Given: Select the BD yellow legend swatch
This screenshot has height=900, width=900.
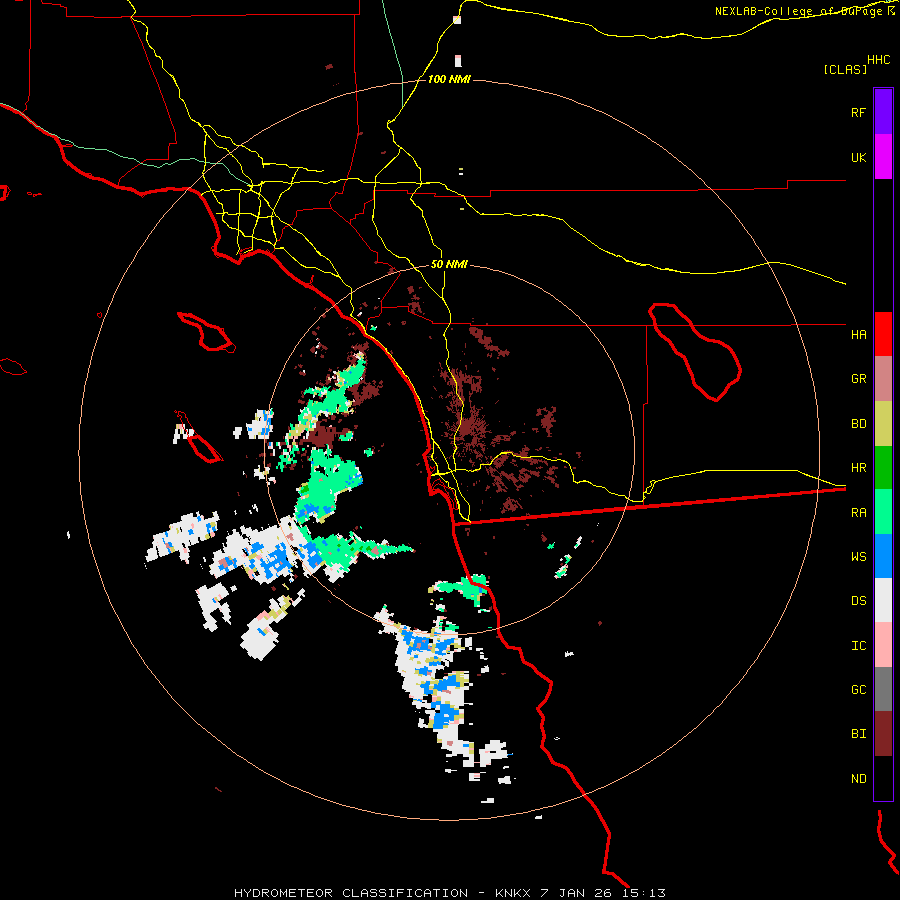Looking at the screenshot, I should click(883, 423).
